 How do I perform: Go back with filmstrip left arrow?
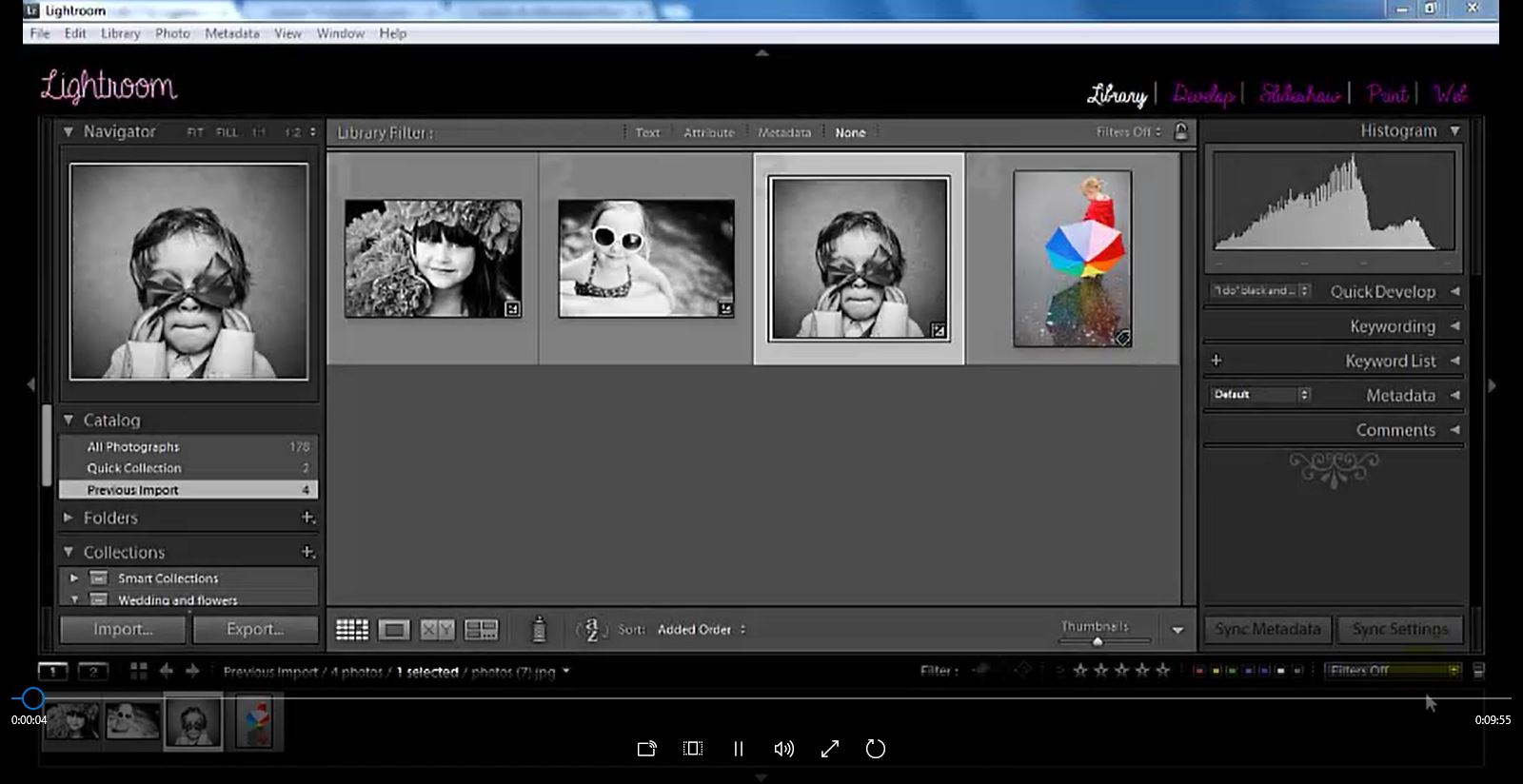[167, 671]
